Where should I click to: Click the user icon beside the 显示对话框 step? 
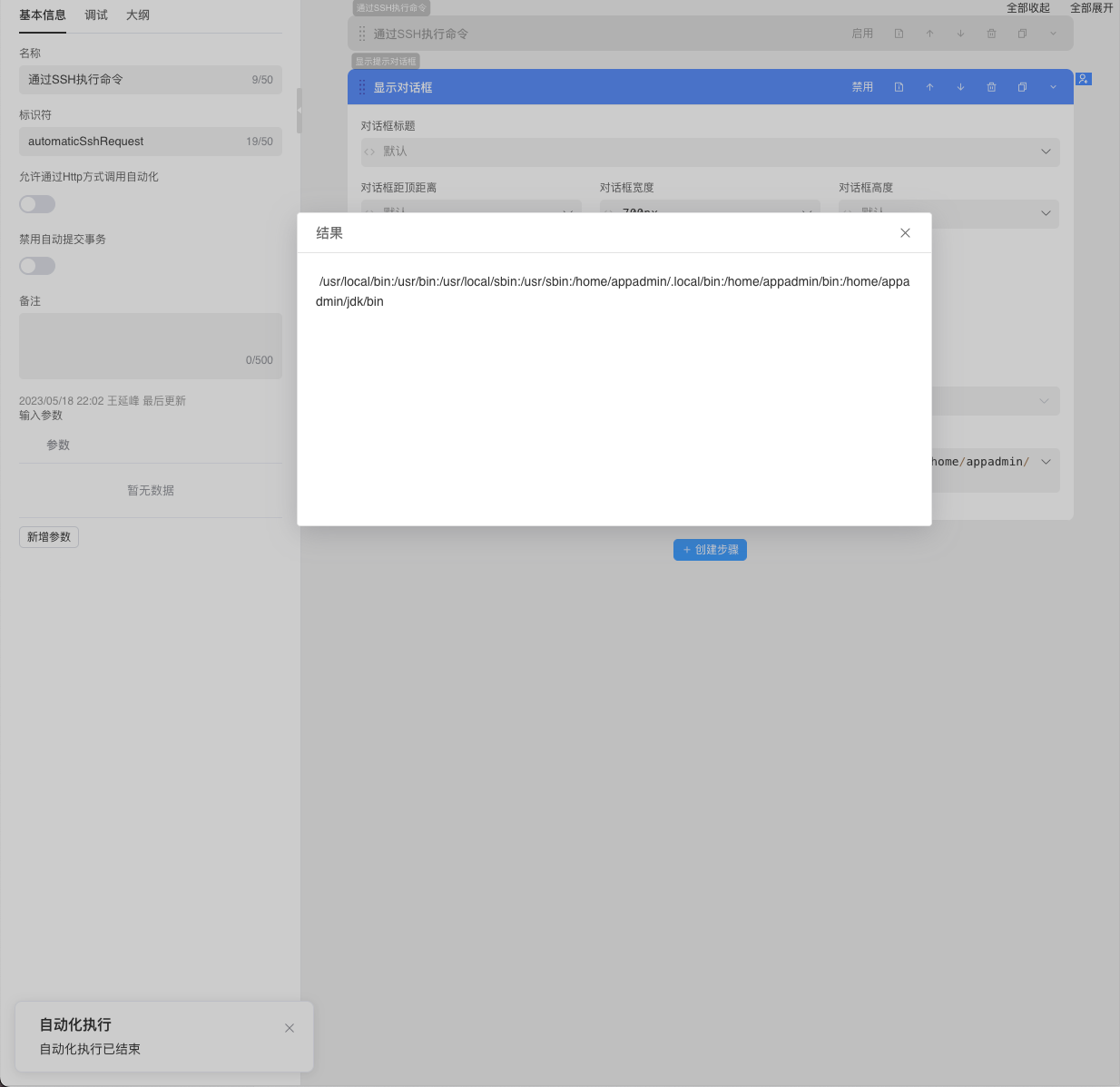pyautogui.click(x=1083, y=79)
